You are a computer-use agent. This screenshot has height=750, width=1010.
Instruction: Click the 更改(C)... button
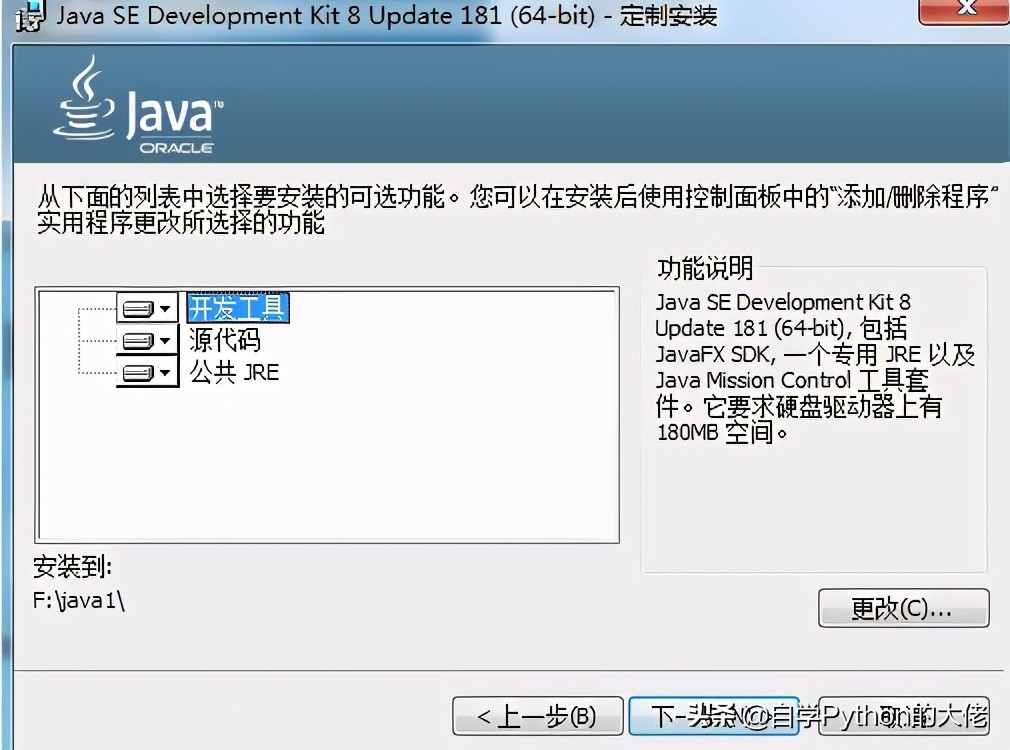903,608
